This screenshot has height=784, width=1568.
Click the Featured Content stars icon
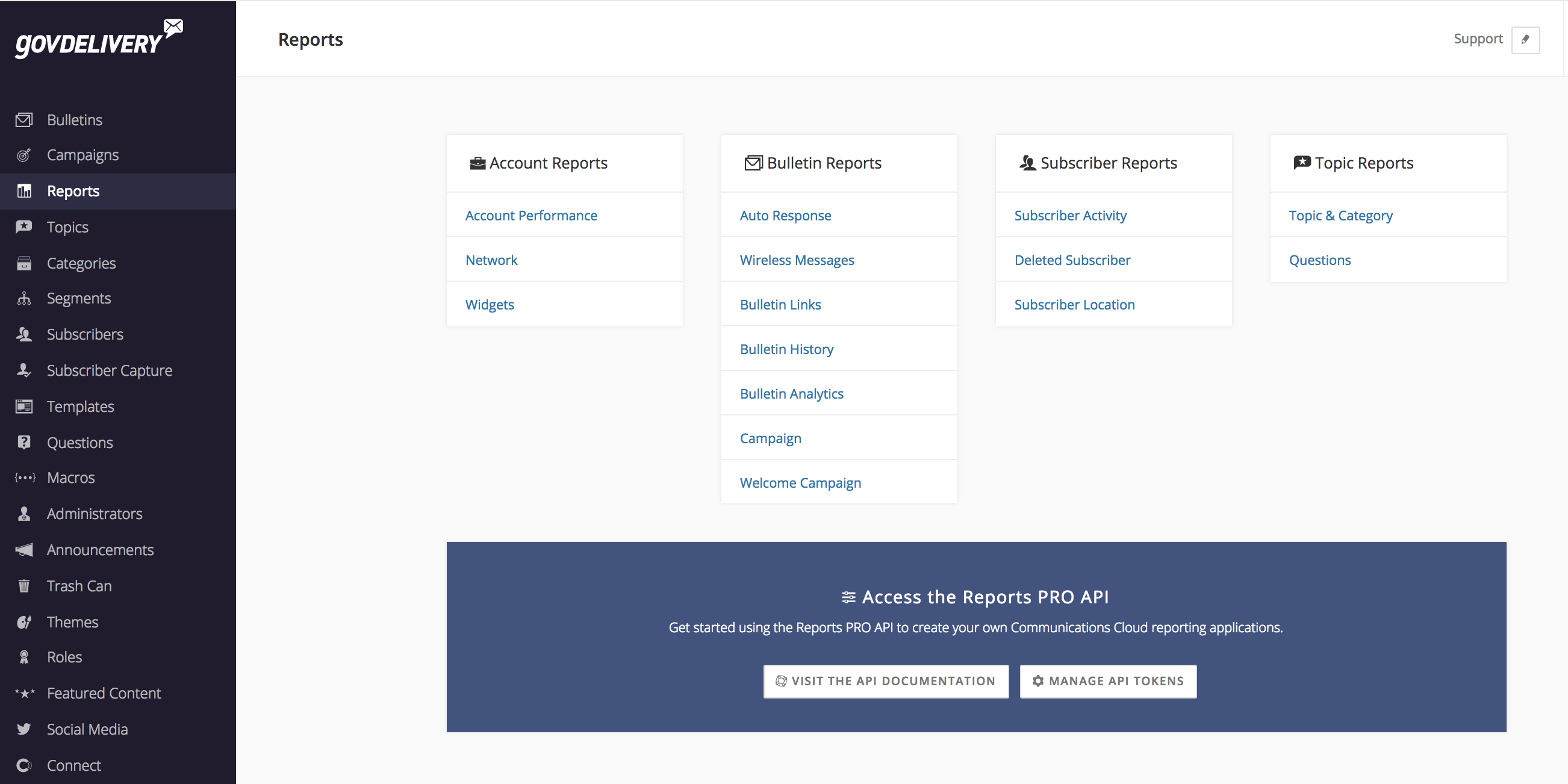25,693
